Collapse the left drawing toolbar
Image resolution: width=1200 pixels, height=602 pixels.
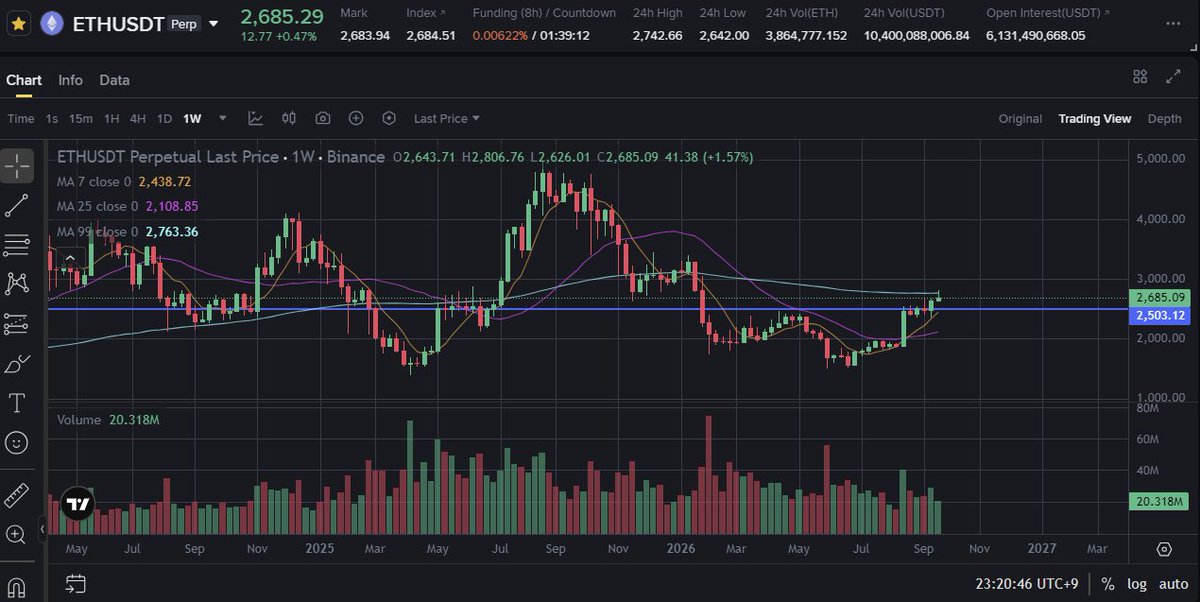click(42, 527)
